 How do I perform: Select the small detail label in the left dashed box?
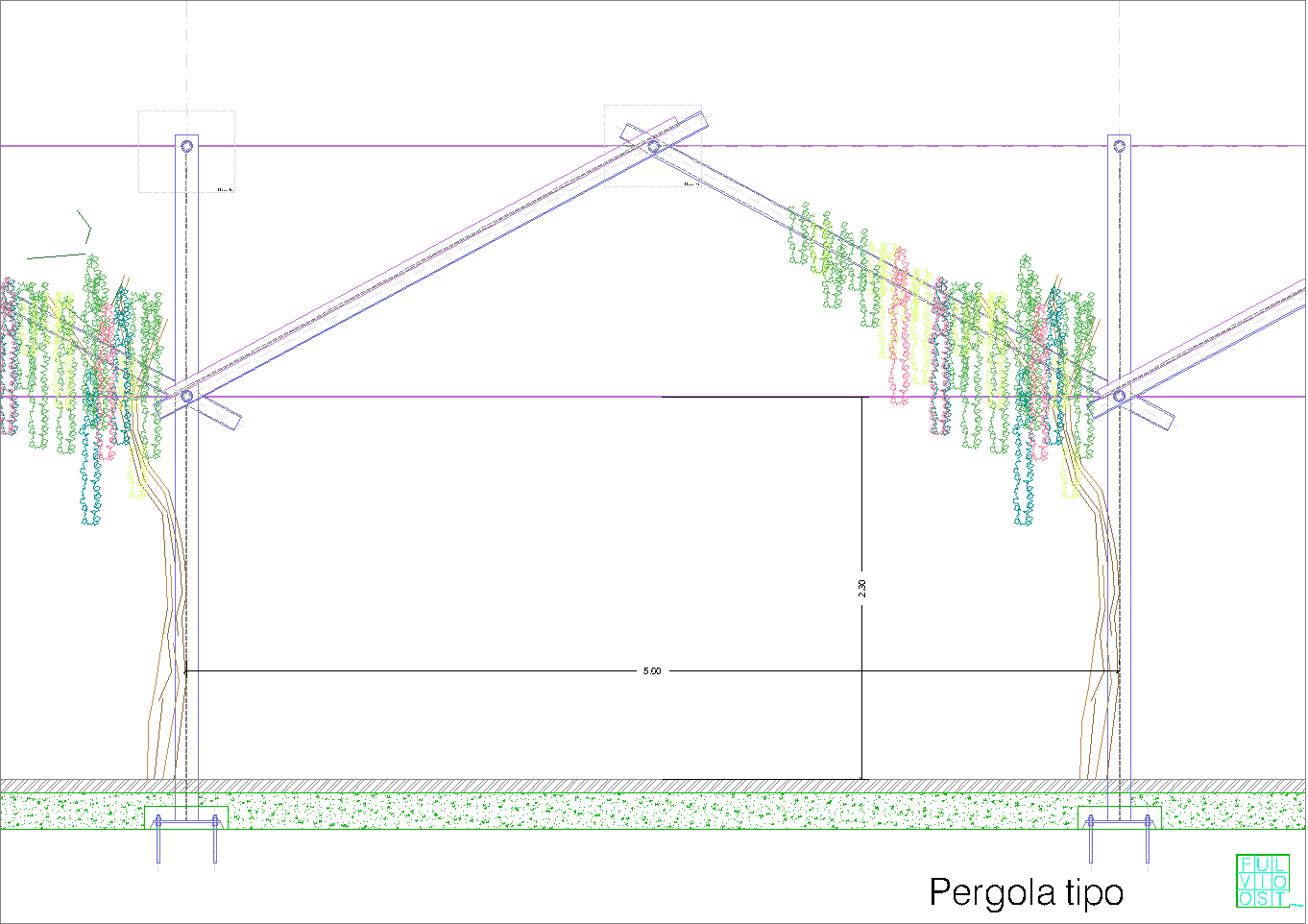[x=224, y=190]
